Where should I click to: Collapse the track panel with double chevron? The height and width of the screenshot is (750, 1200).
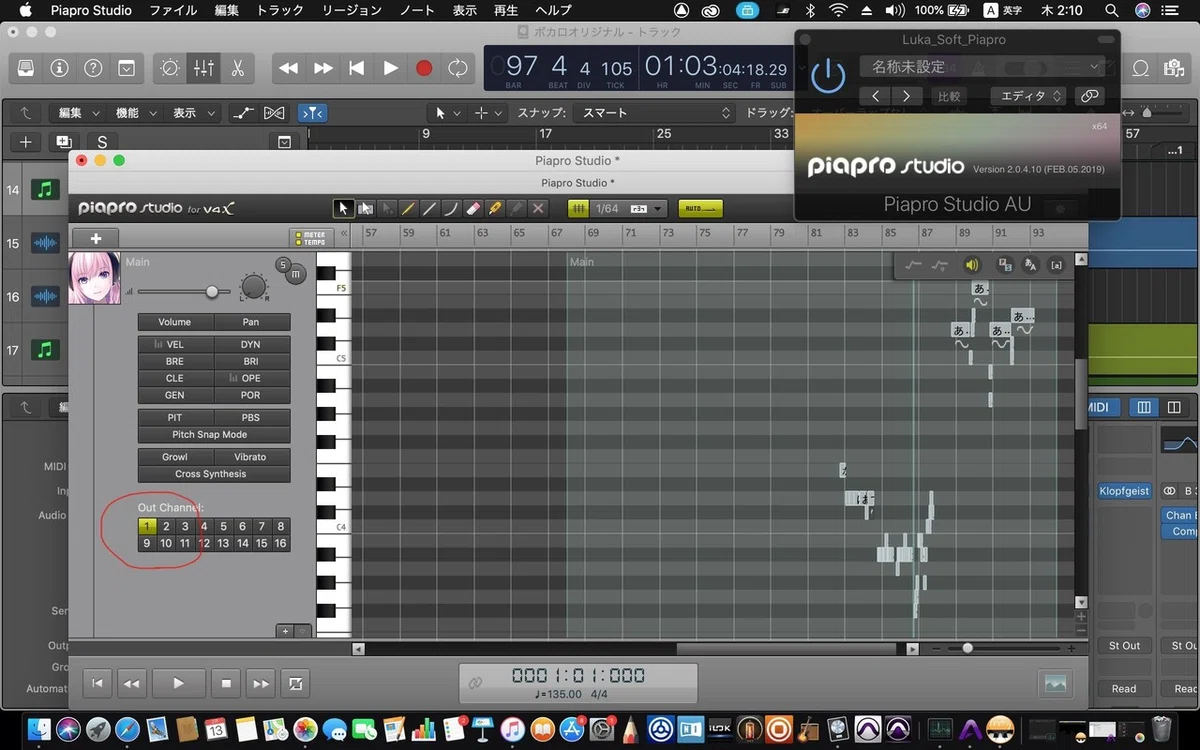tap(344, 233)
